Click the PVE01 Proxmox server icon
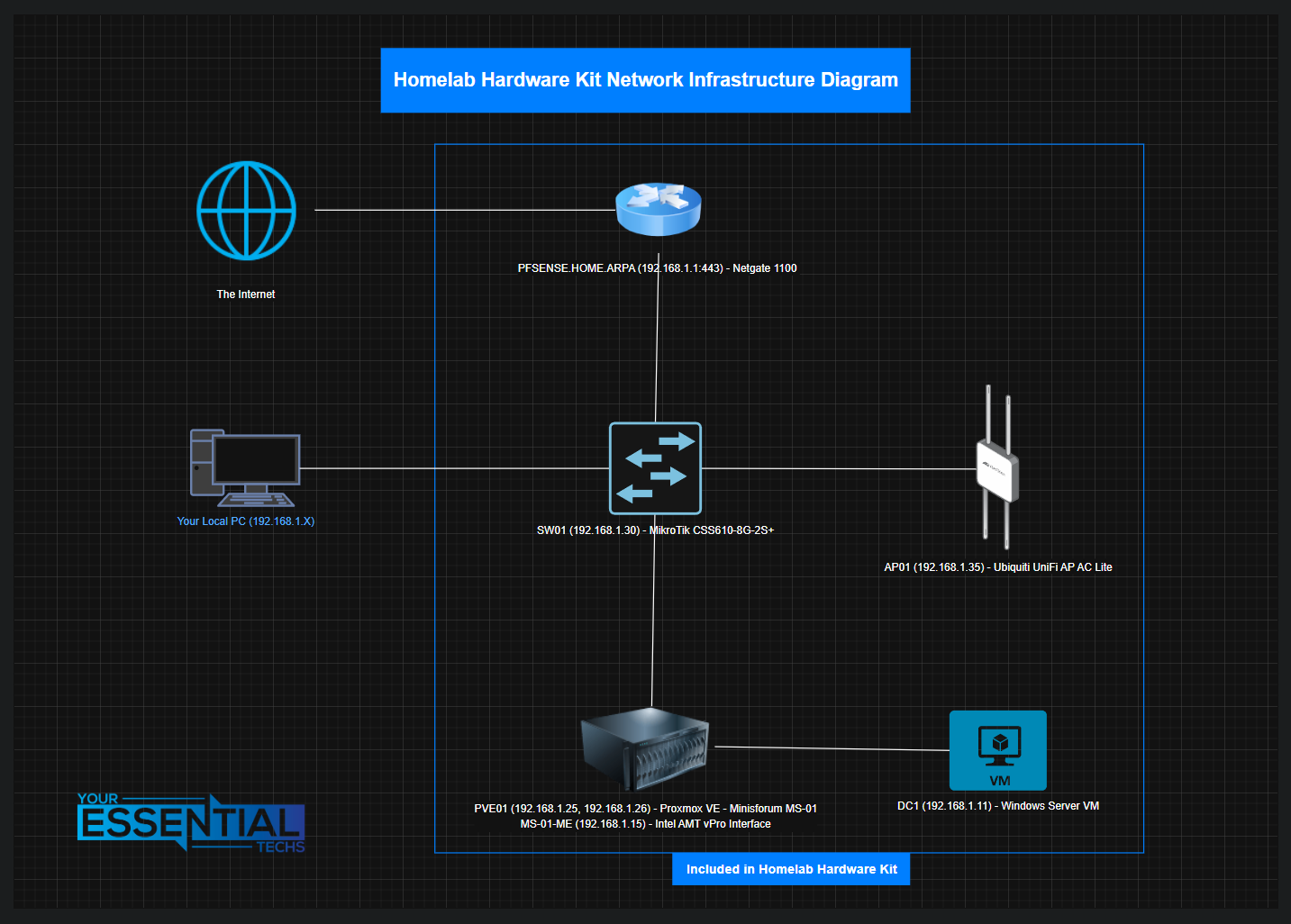This screenshot has height=924, width=1291. pos(645,749)
